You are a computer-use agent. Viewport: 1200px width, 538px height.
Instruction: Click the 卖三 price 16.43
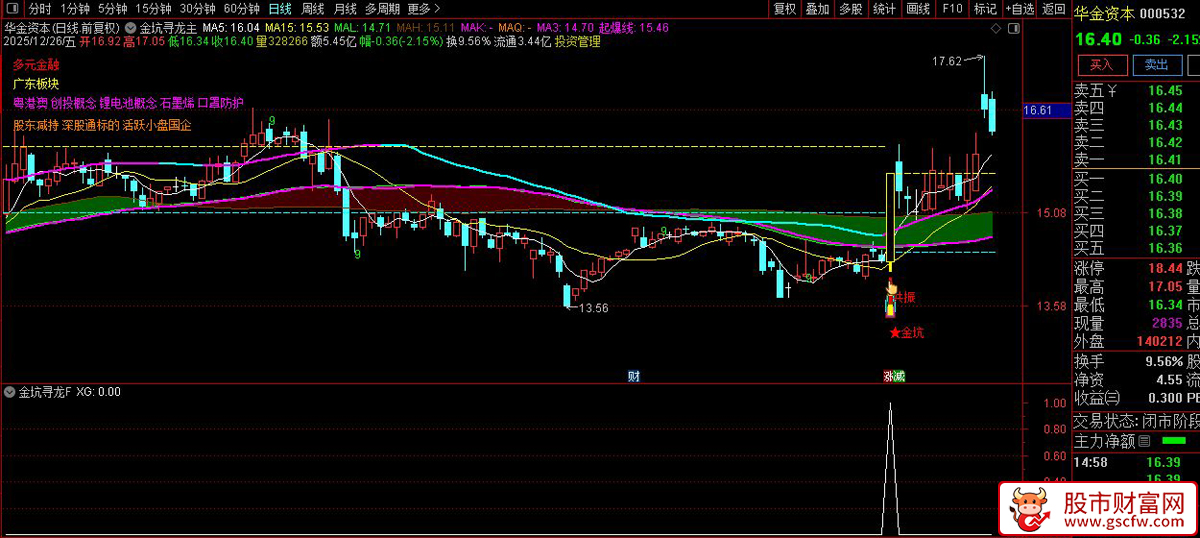point(1166,125)
